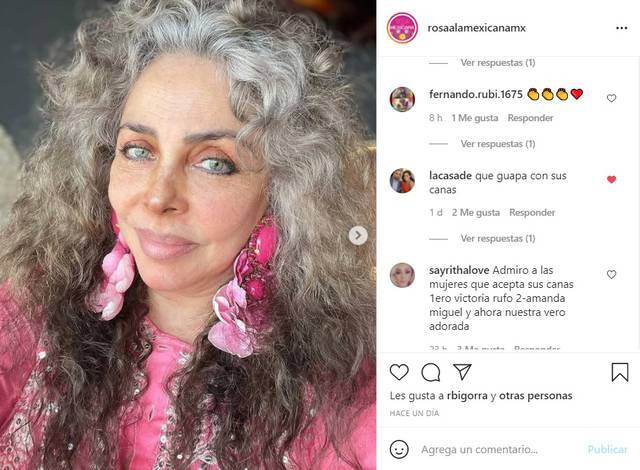Expand replies under fernando.rubi.1675's comment
The width and height of the screenshot is (640, 470).
tap(498, 144)
